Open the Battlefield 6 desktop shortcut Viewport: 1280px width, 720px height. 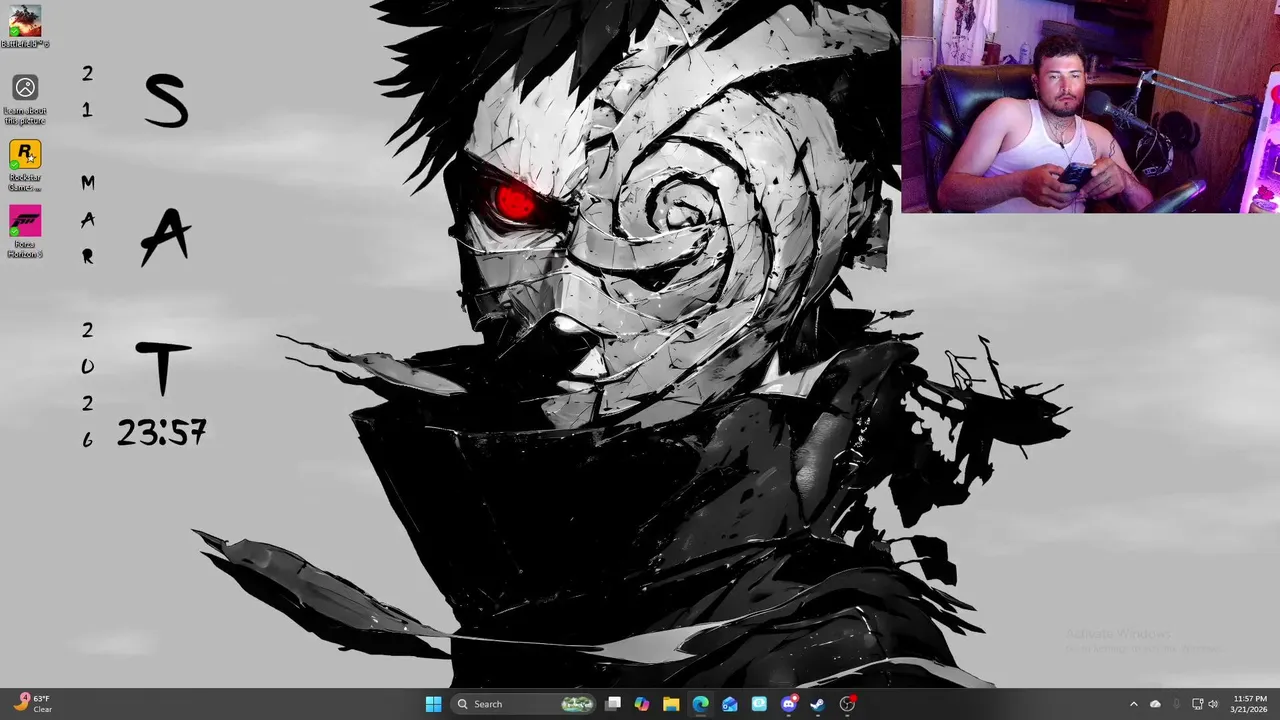click(25, 26)
